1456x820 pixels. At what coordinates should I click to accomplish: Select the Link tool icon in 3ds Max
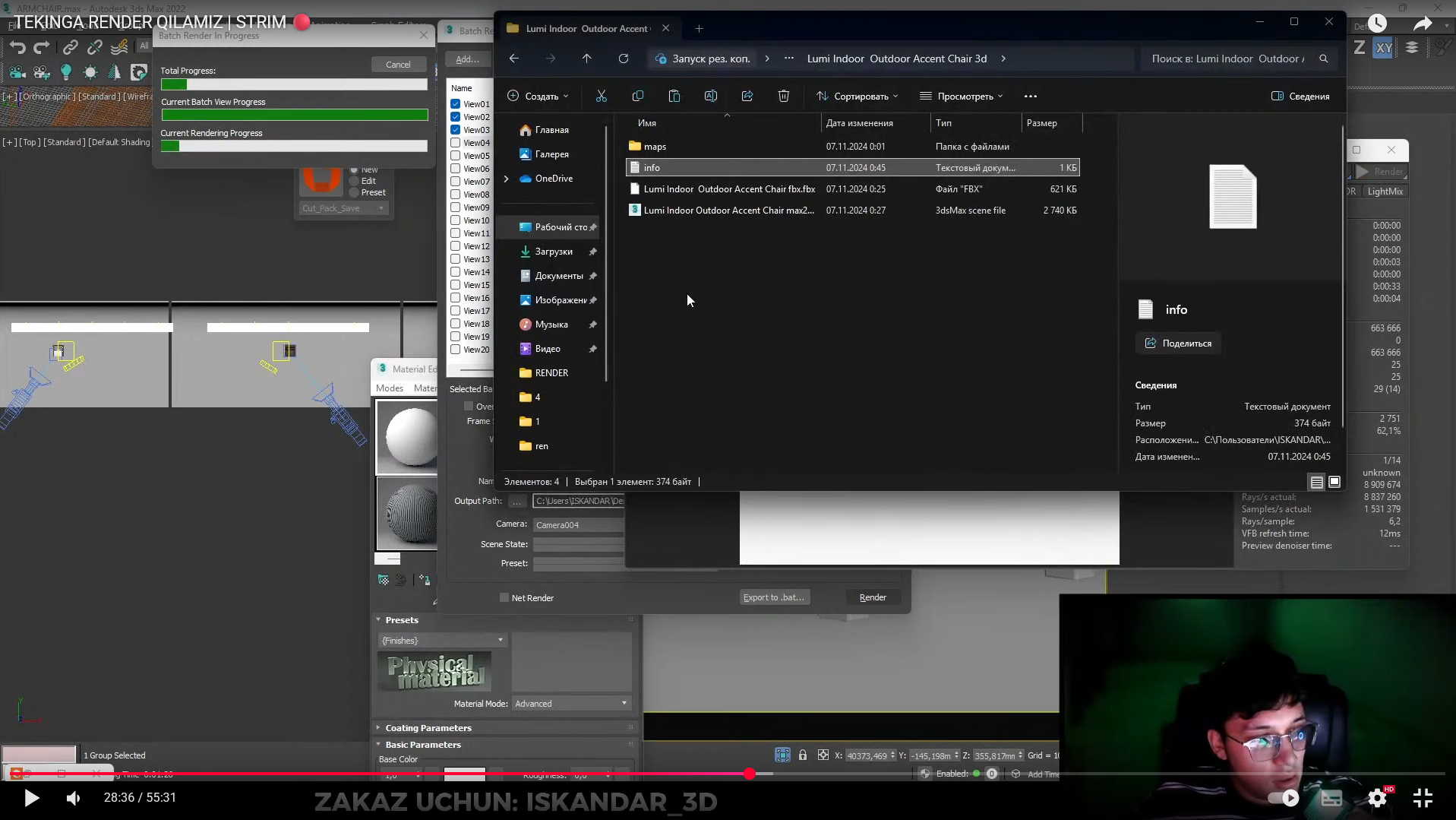click(x=70, y=47)
